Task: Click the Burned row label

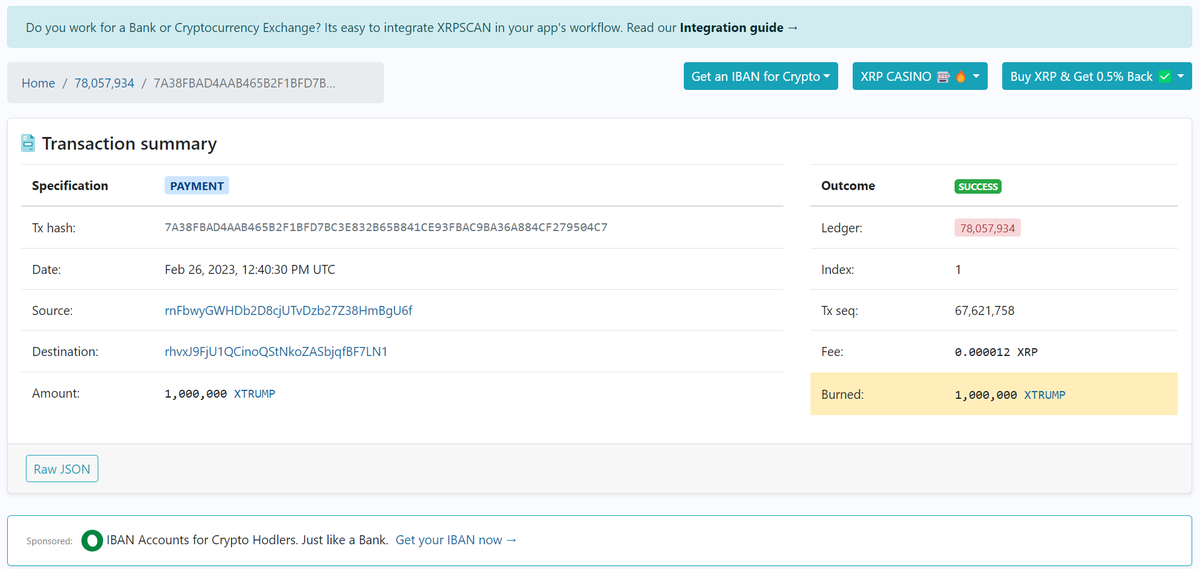Action: (842, 395)
